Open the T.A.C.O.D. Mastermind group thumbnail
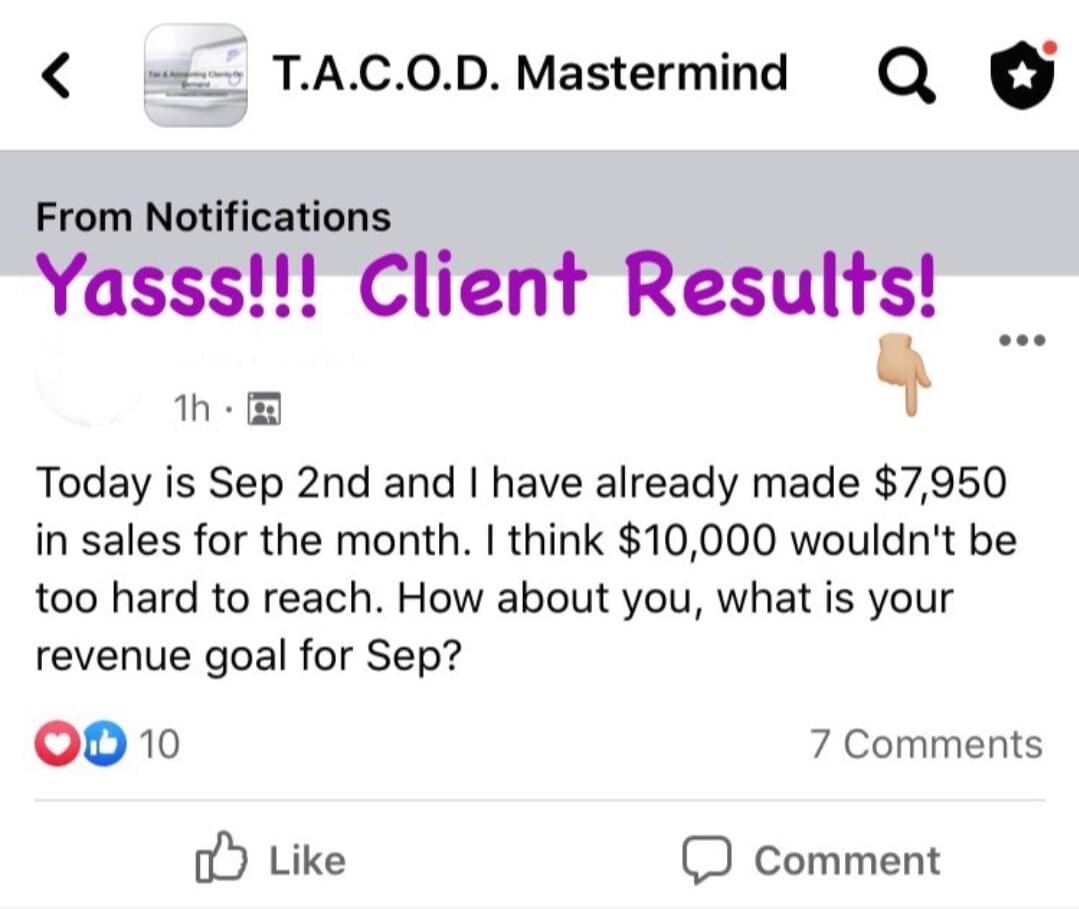The width and height of the screenshot is (1079, 909). coord(195,75)
